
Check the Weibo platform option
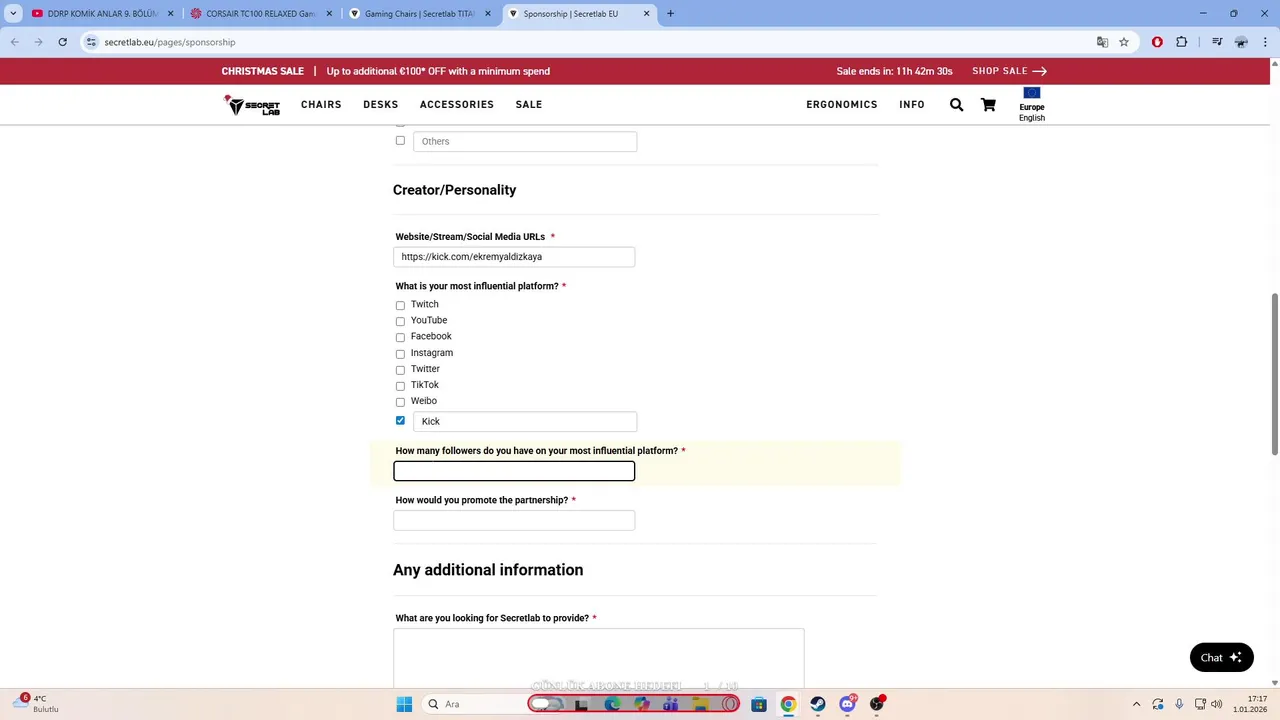[x=400, y=401]
